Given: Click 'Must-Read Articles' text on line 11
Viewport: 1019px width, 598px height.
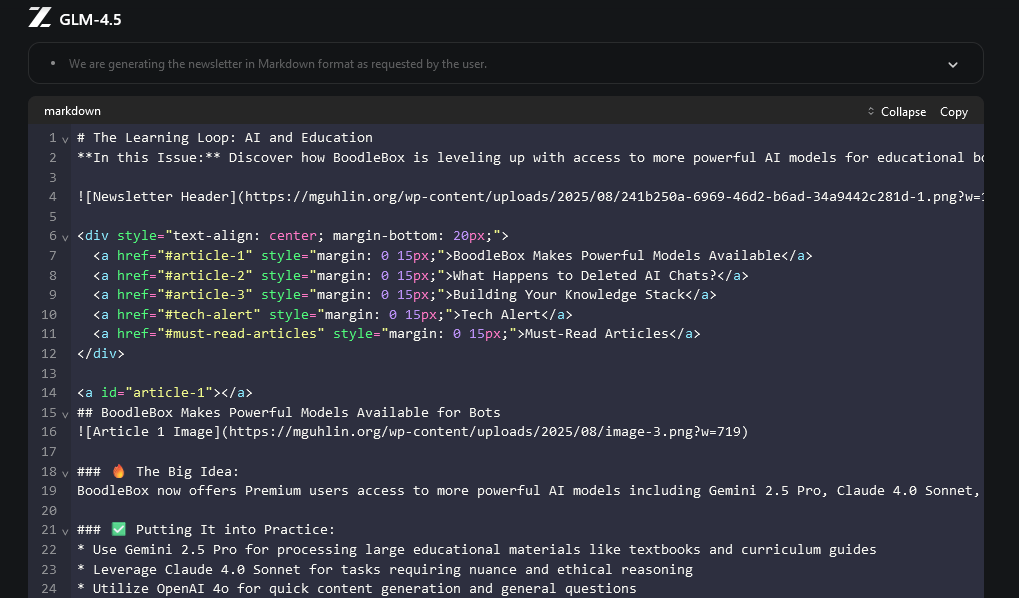Looking at the screenshot, I should 597,333.
